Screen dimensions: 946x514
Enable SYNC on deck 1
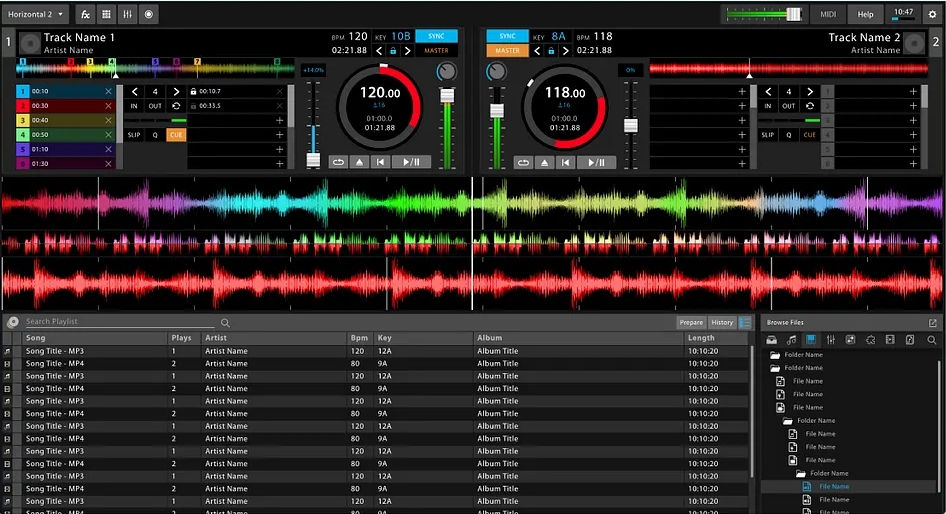coord(436,36)
